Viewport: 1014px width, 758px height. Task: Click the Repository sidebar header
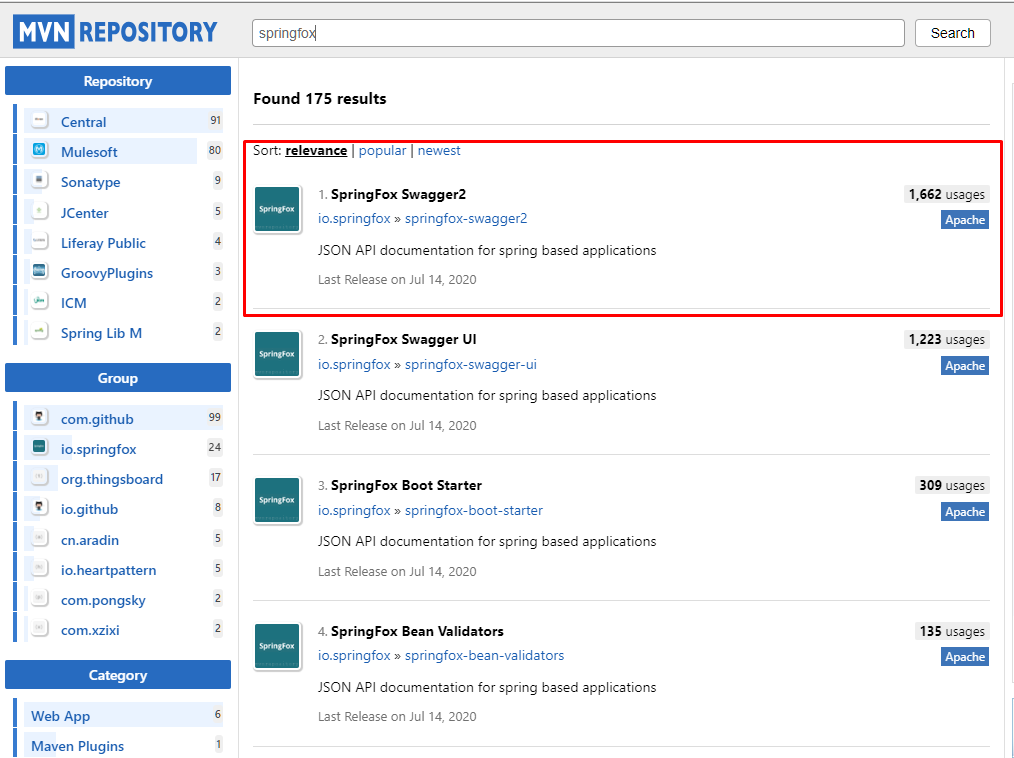click(x=118, y=81)
